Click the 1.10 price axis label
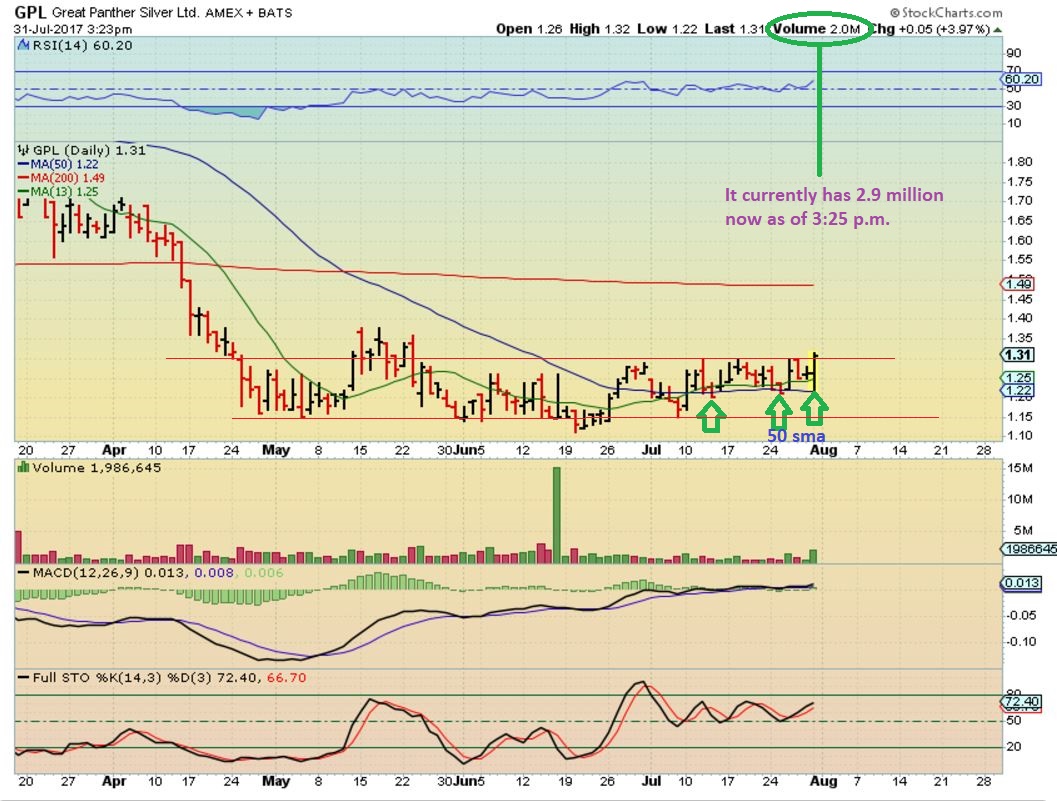 coord(1019,436)
